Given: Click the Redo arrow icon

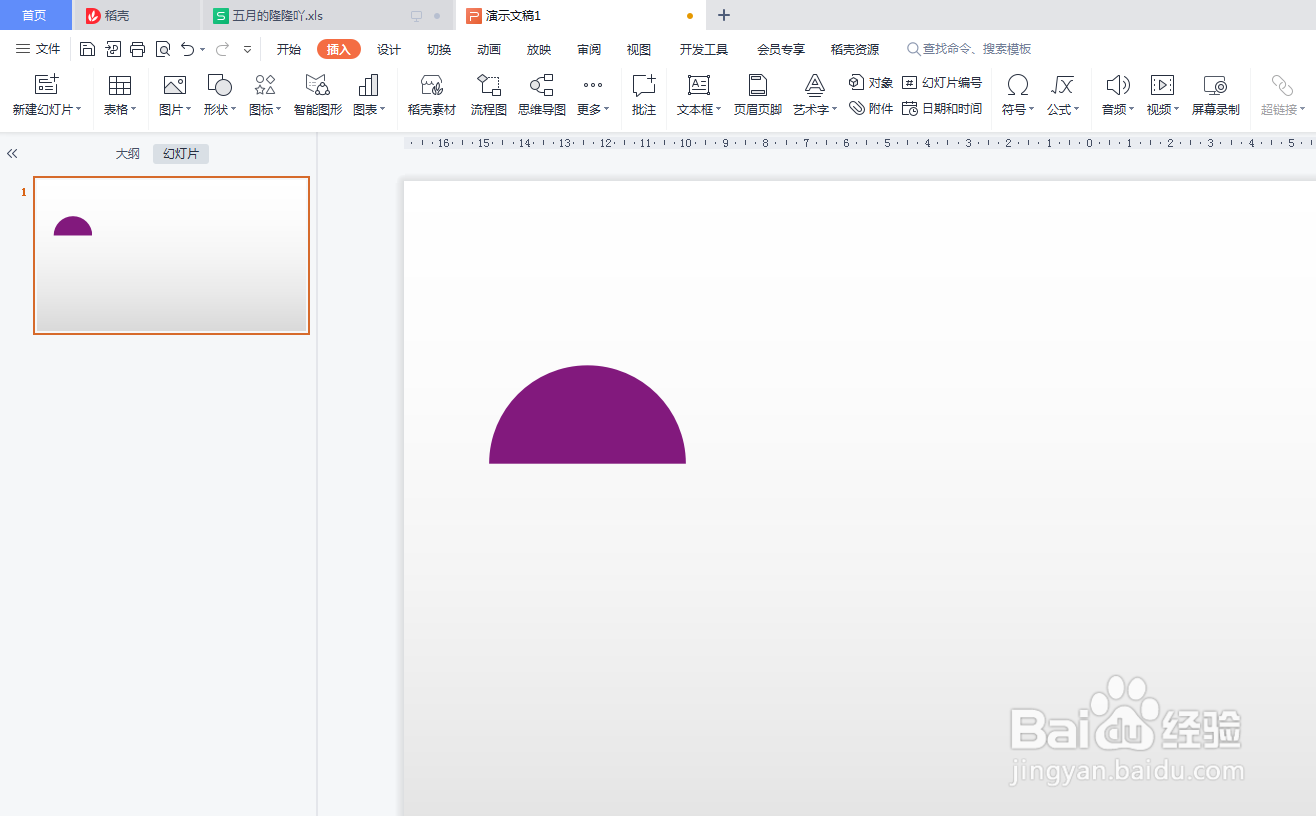Looking at the screenshot, I should tap(223, 49).
